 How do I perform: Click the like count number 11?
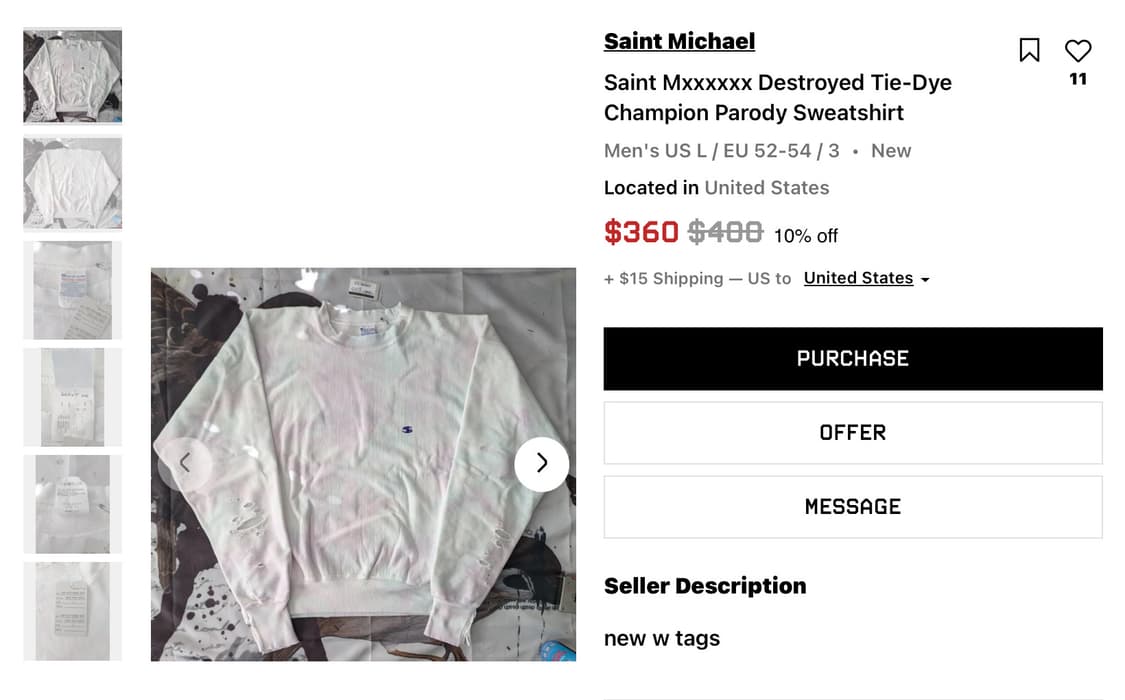click(1078, 79)
